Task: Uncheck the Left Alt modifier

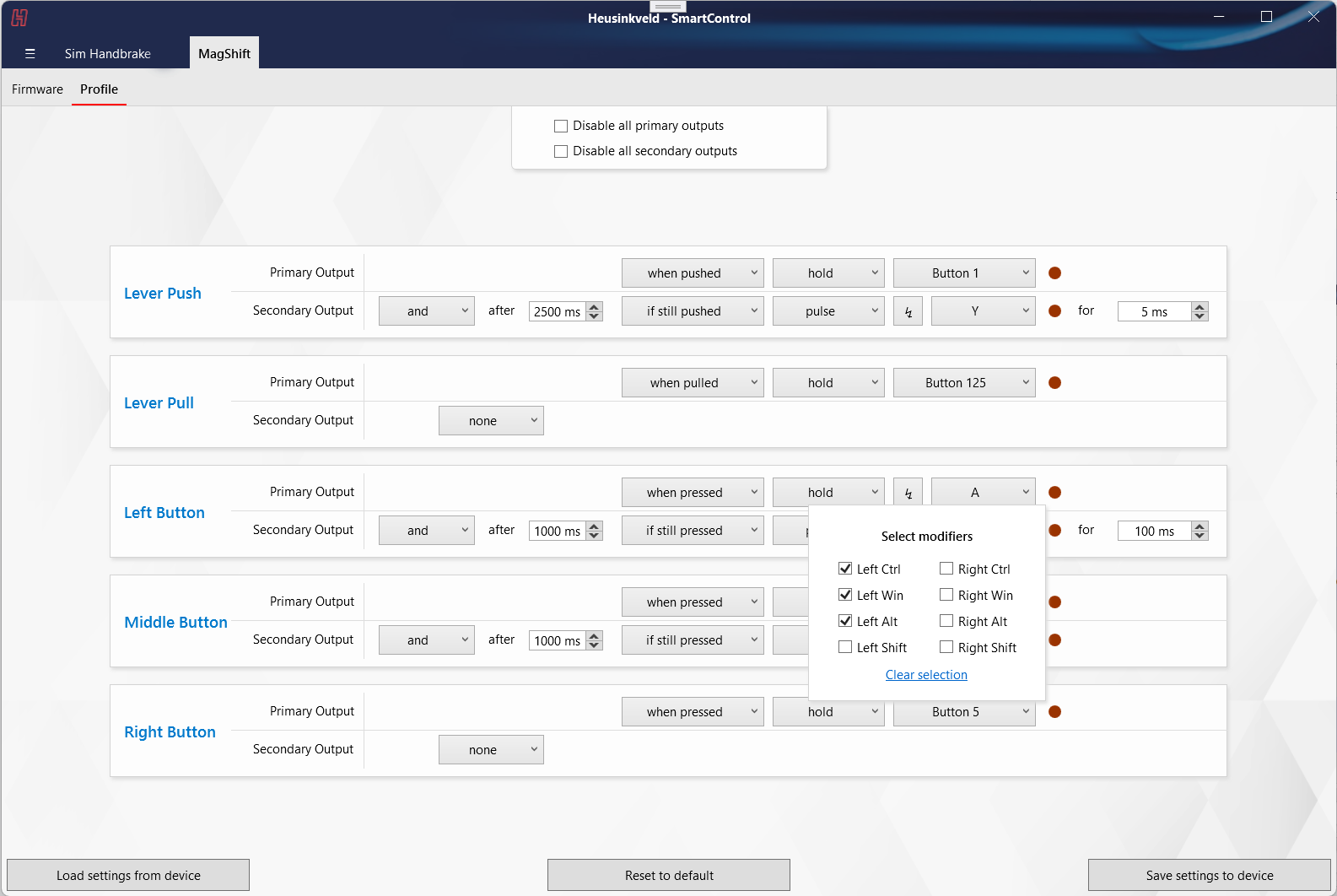Action: [845, 621]
